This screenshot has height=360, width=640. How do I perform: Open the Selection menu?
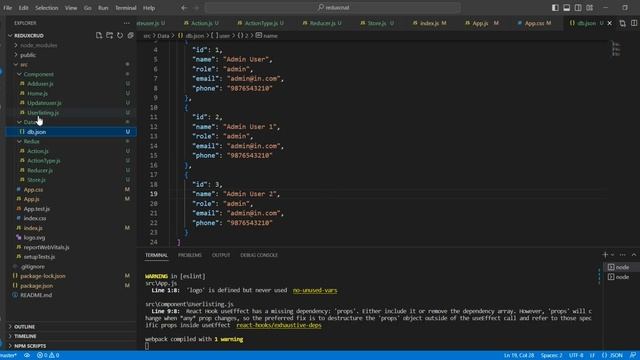tap(47, 8)
